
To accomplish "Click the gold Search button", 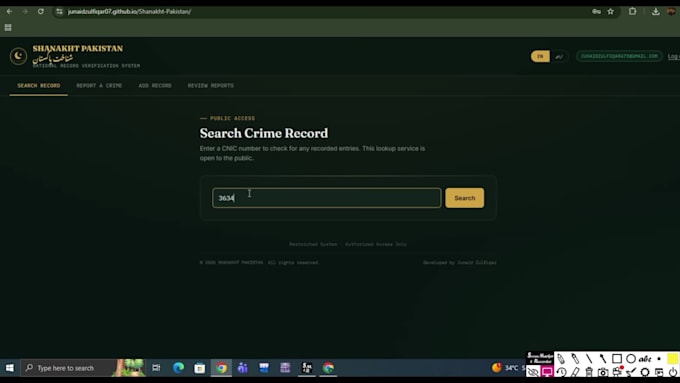I will click(x=464, y=198).
